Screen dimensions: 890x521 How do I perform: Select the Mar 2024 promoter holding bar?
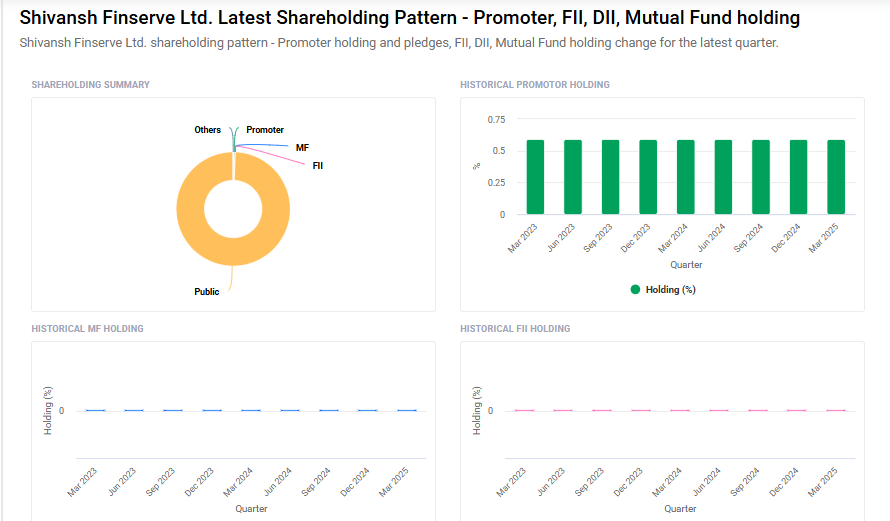[x=686, y=177]
